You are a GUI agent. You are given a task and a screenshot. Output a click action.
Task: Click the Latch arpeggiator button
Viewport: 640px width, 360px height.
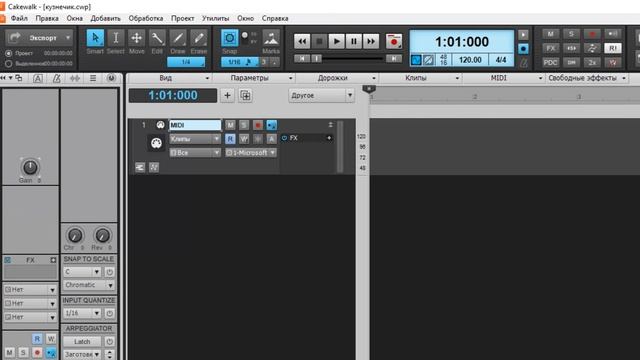(82, 342)
